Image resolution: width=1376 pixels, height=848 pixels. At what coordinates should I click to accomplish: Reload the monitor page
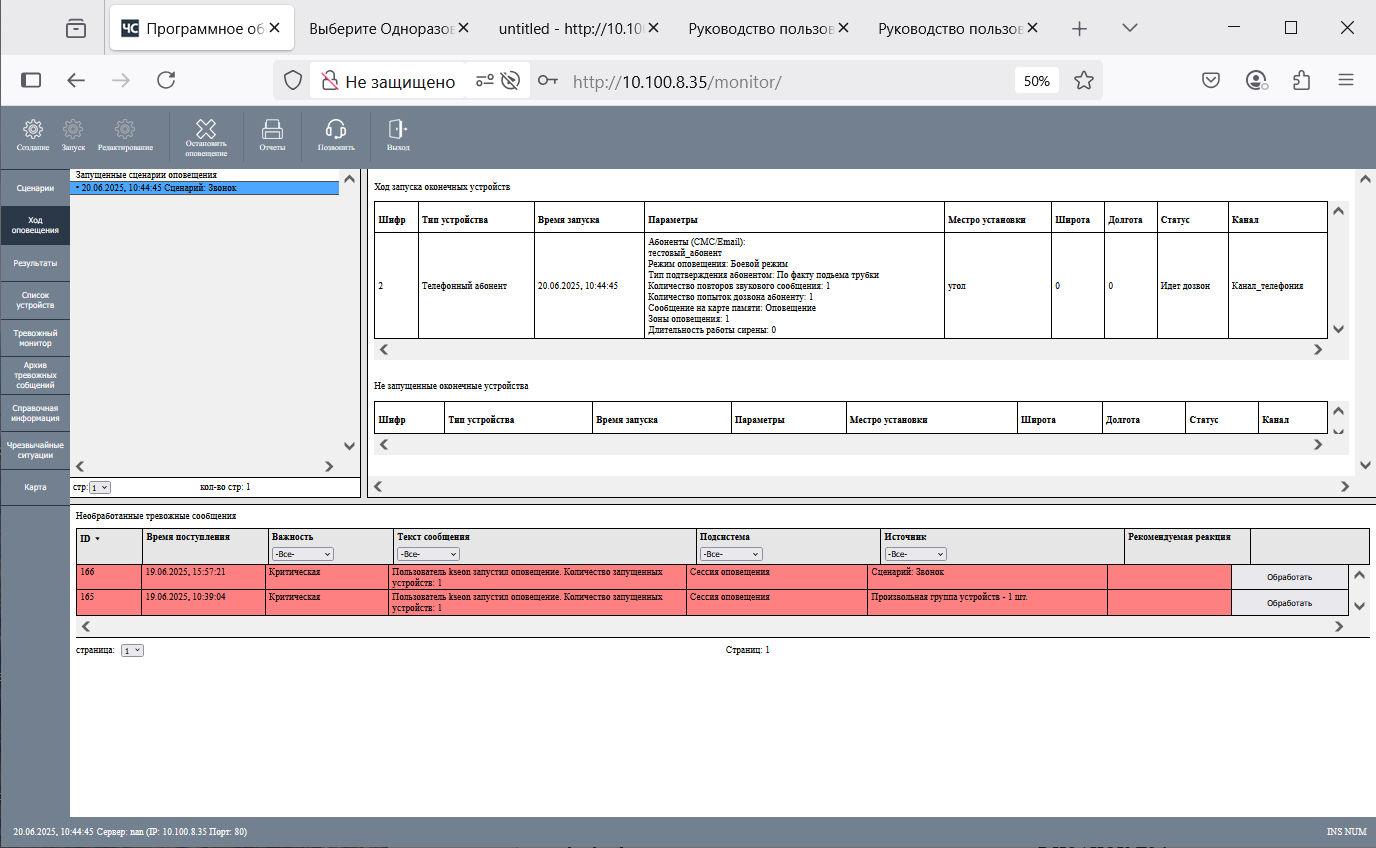point(166,81)
